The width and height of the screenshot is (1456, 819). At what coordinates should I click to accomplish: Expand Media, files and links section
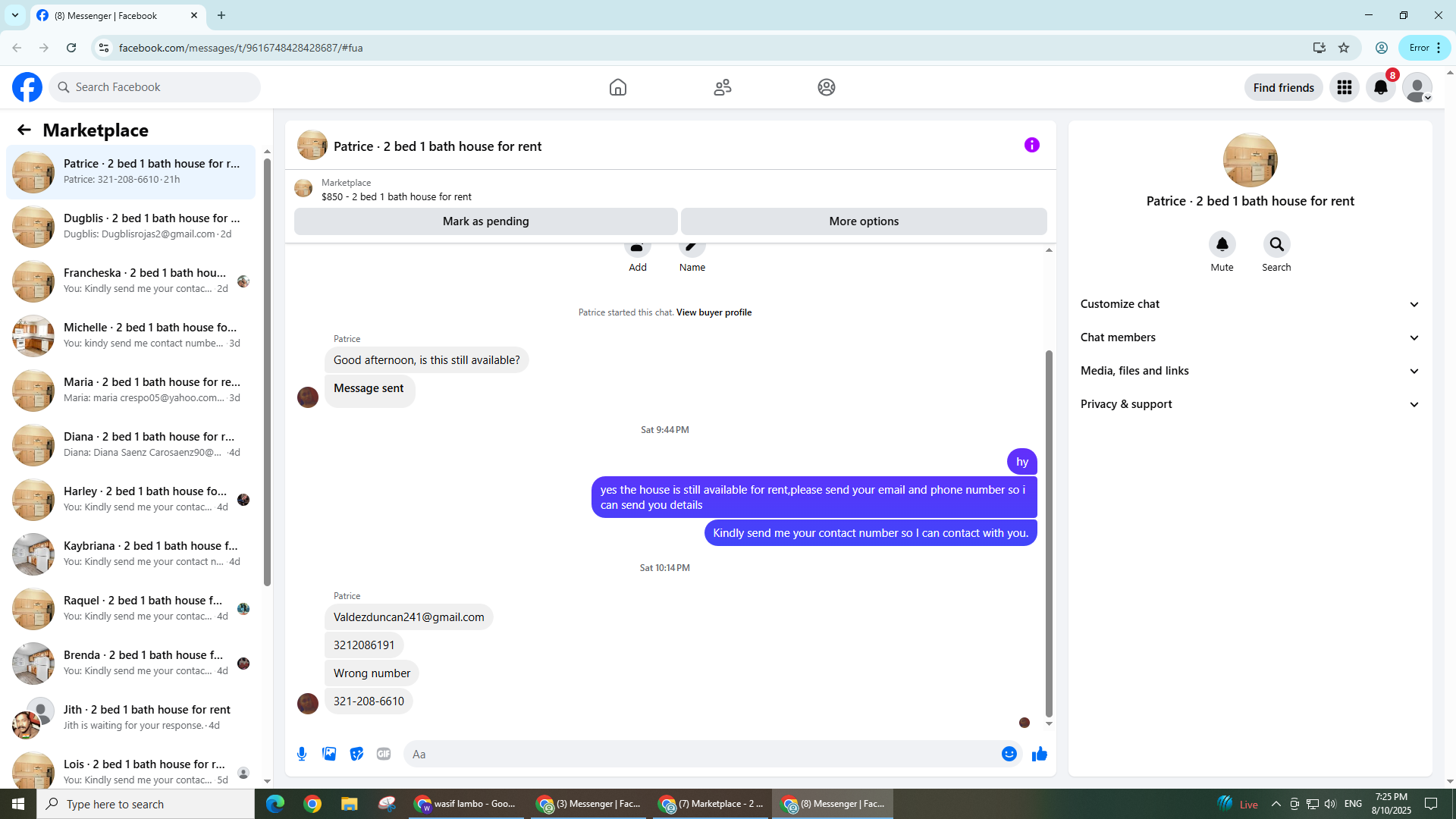click(x=1250, y=371)
